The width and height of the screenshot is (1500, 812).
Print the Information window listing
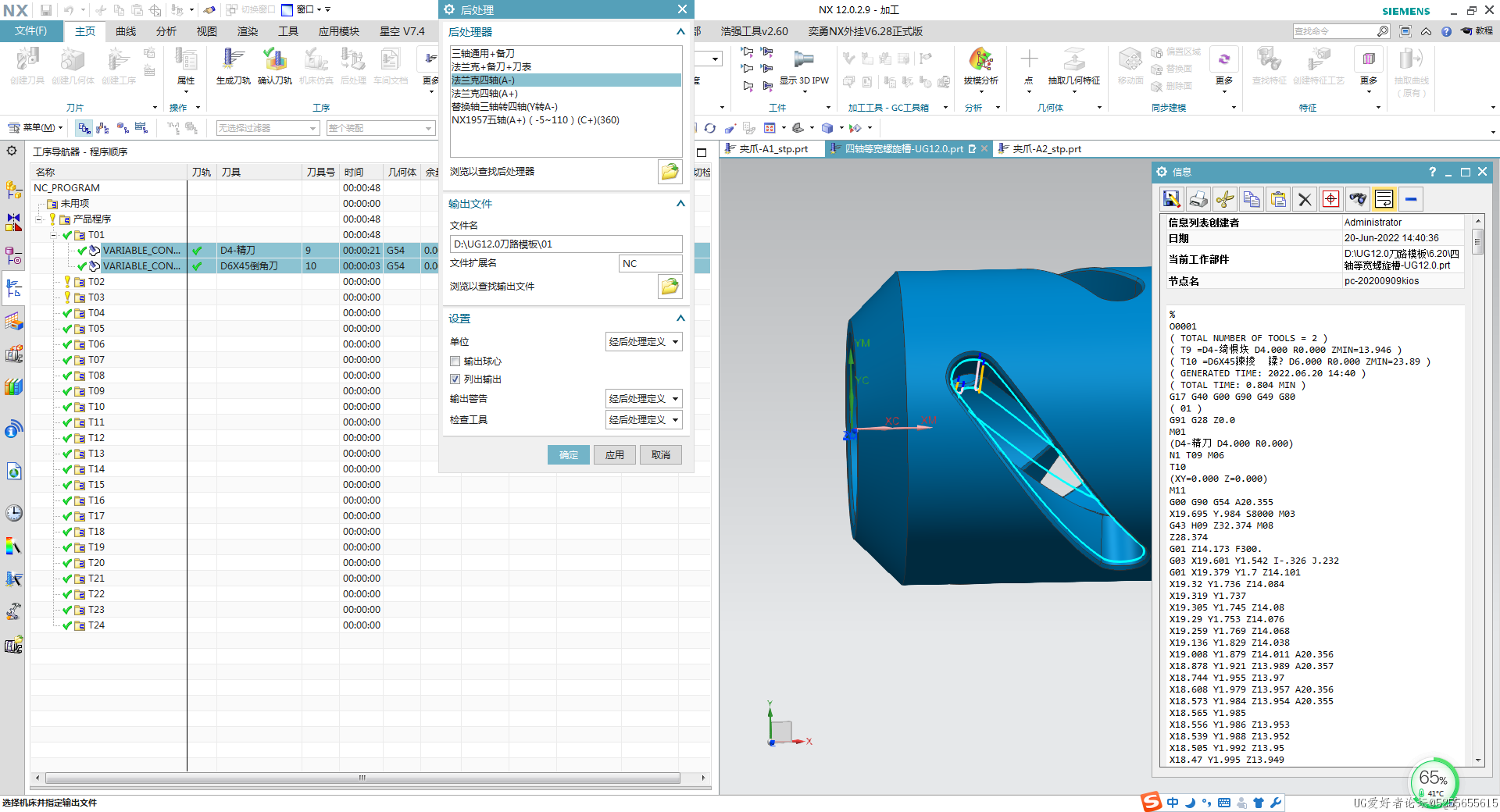pos(1198,199)
